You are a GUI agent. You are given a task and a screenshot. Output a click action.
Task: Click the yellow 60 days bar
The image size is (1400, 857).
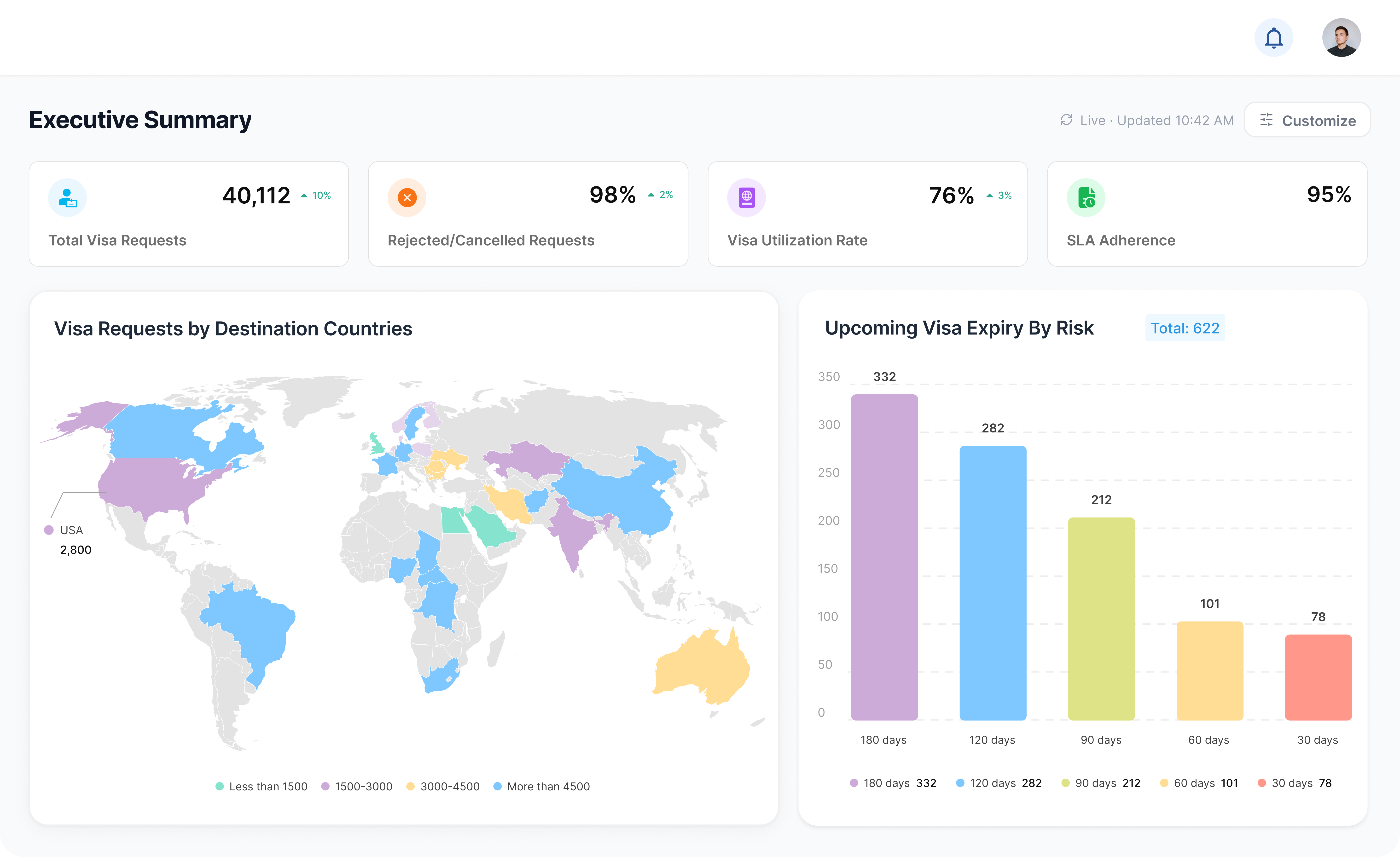click(x=1210, y=671)
